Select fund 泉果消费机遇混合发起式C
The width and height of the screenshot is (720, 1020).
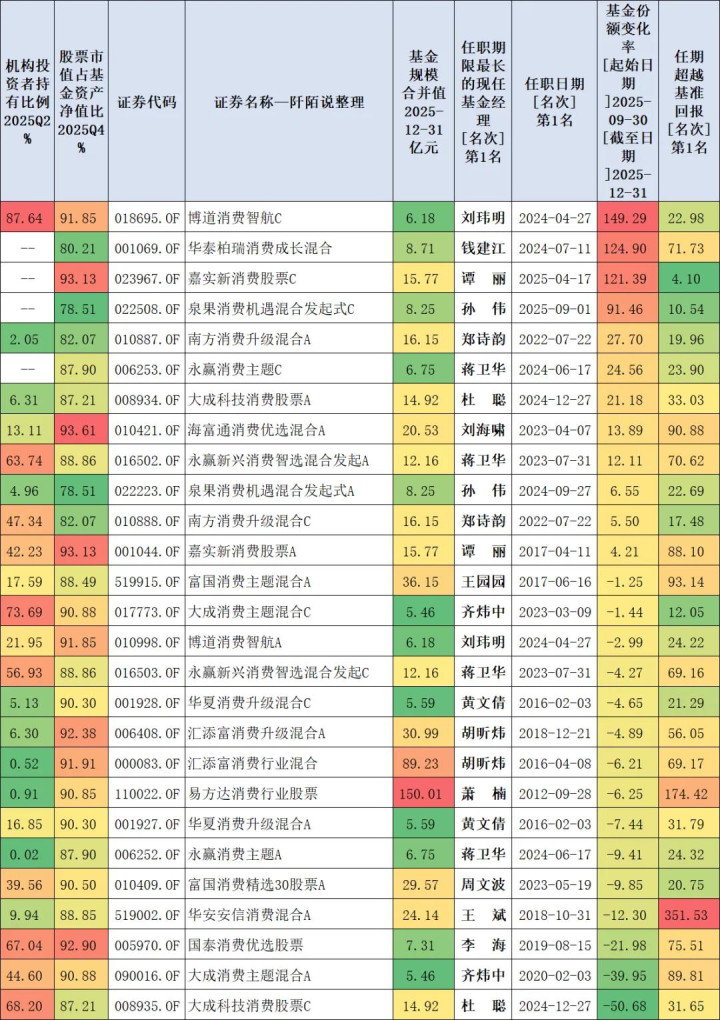(x=271, y=309)
